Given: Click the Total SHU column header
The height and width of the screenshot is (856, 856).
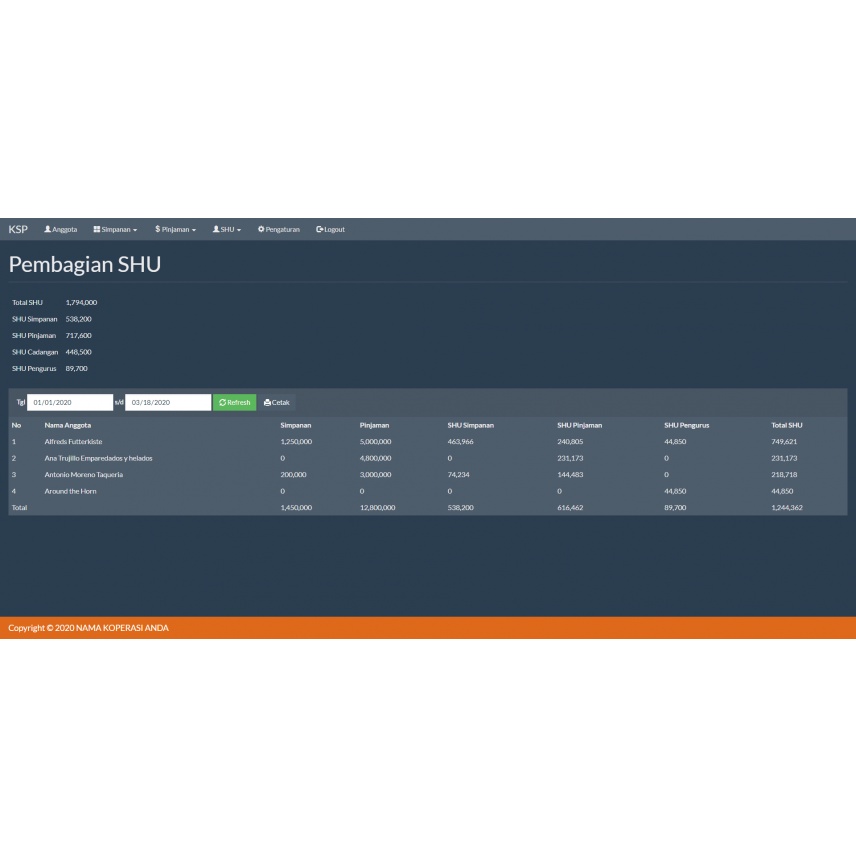Looking at the screenshot, I should (x=787, y=425).
